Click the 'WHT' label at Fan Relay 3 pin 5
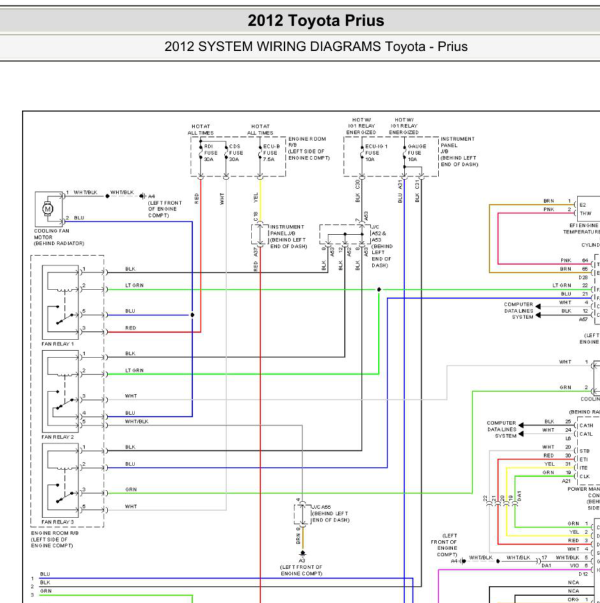Screen dimensions: 600x603 131,506
